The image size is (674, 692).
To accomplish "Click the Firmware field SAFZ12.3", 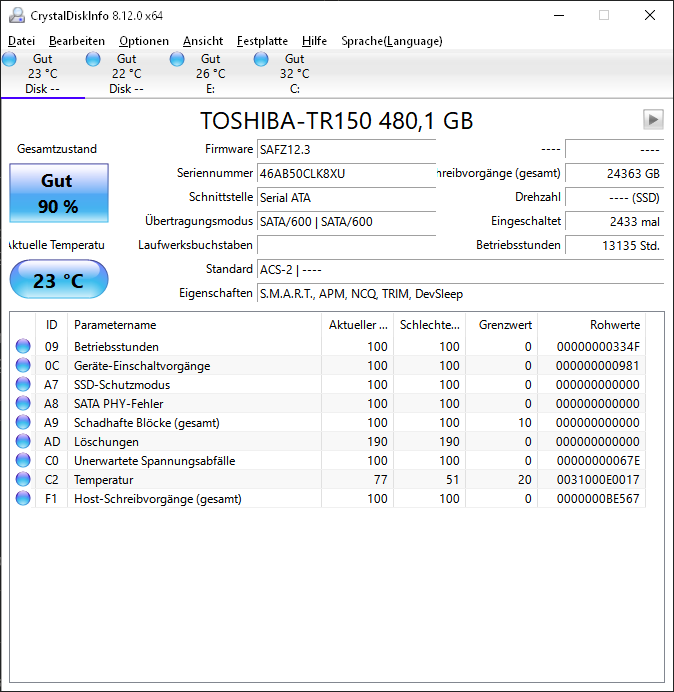I will point(346,149).
